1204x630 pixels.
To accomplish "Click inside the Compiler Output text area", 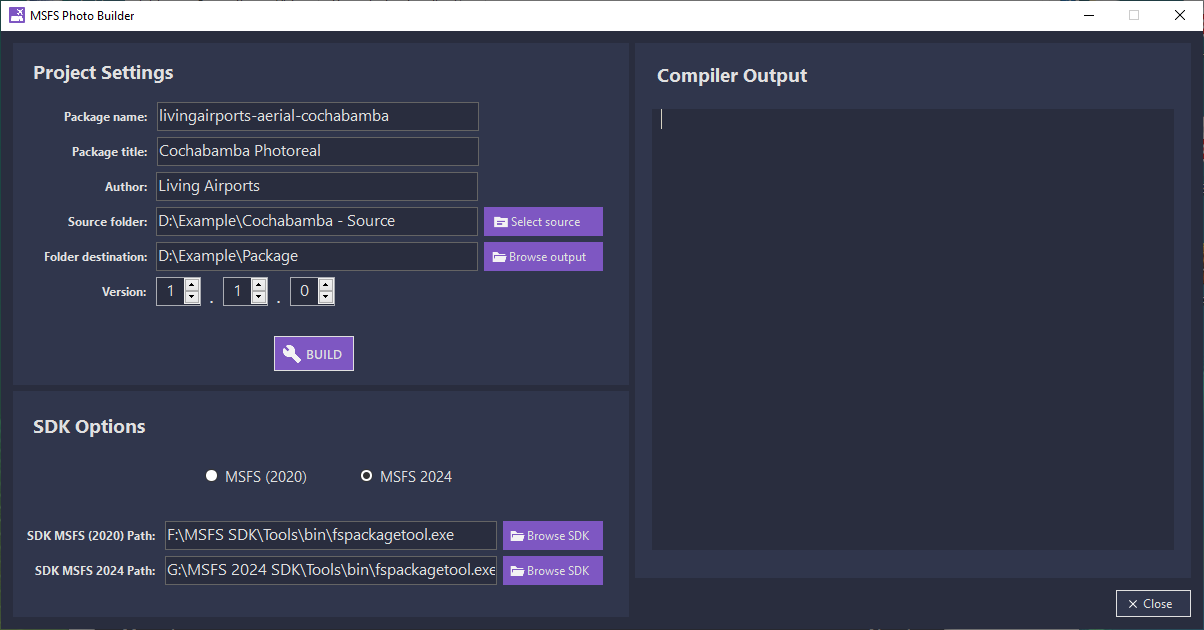I will [912, 329].
